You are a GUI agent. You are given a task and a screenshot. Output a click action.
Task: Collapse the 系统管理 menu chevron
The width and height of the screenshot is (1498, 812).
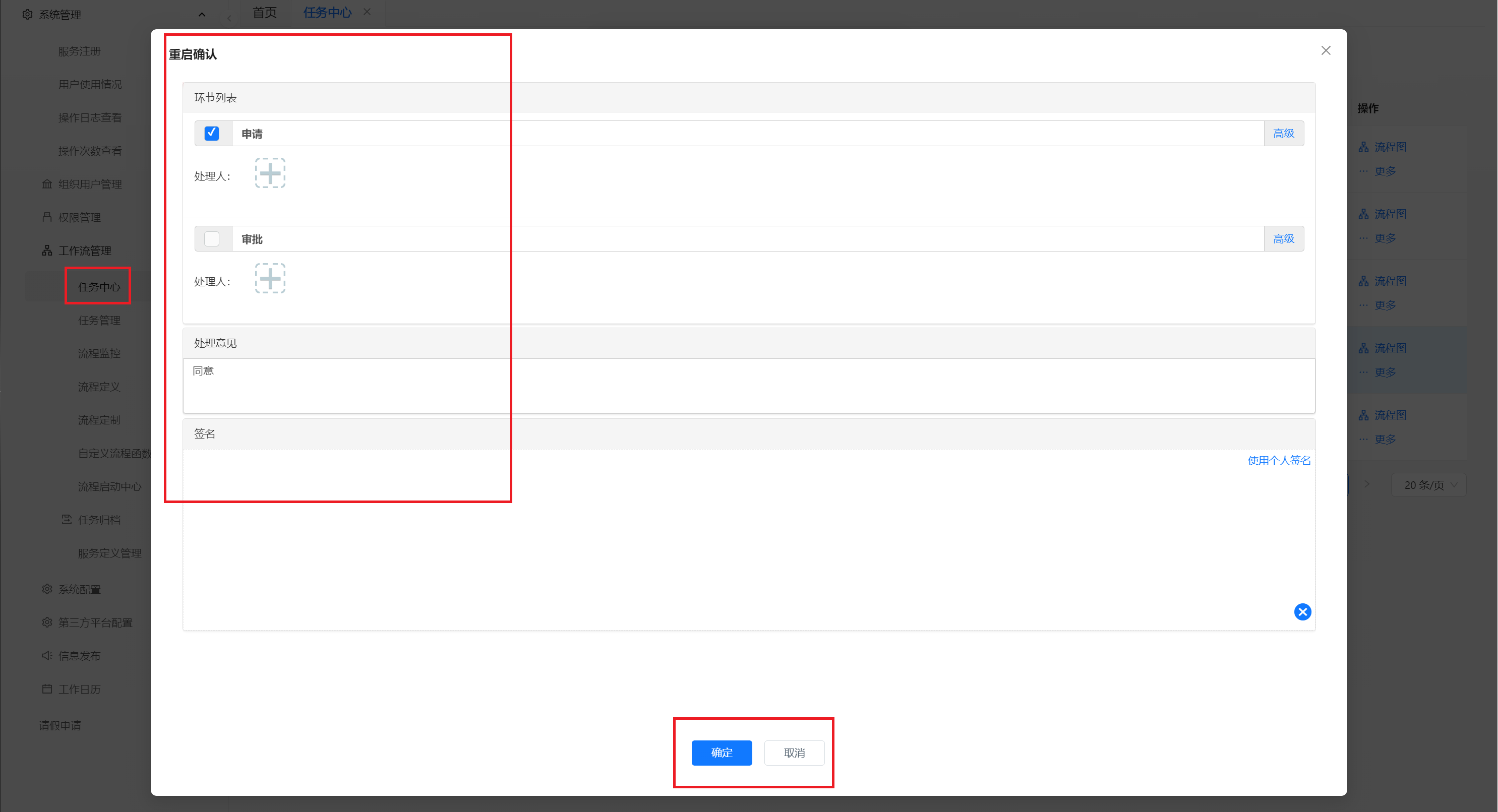pos(202,15)
